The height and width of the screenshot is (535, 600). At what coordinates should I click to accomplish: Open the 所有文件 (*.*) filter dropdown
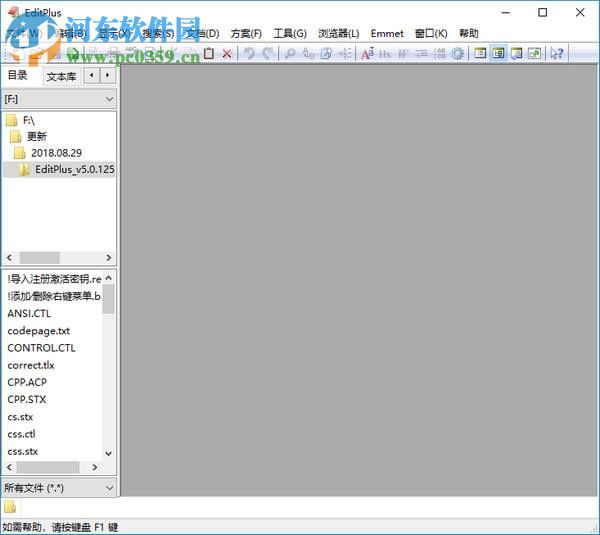click(x=59, y=488)
